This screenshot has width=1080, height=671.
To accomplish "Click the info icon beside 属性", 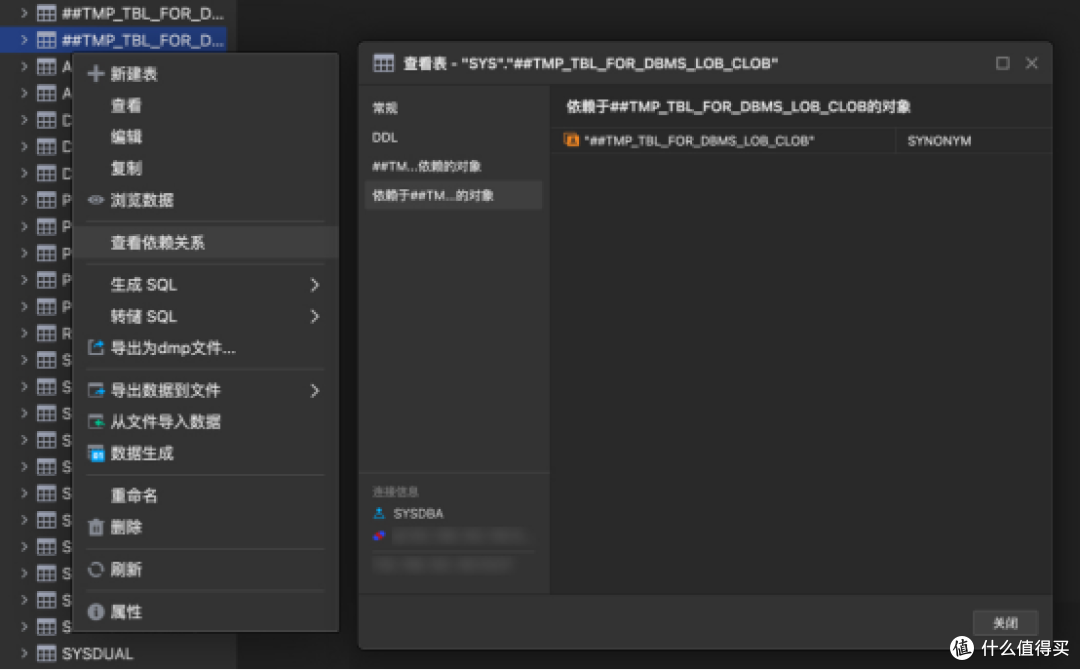I will pos(96,612).
